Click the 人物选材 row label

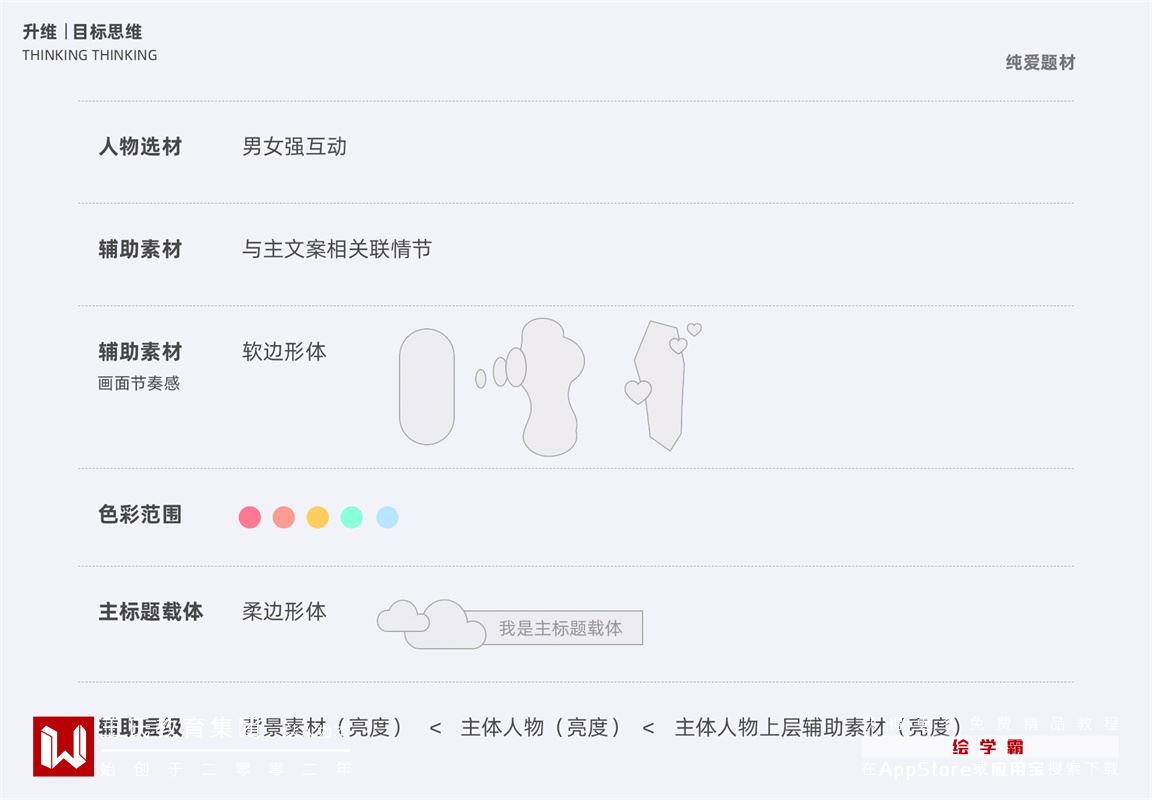click(140, 147)
